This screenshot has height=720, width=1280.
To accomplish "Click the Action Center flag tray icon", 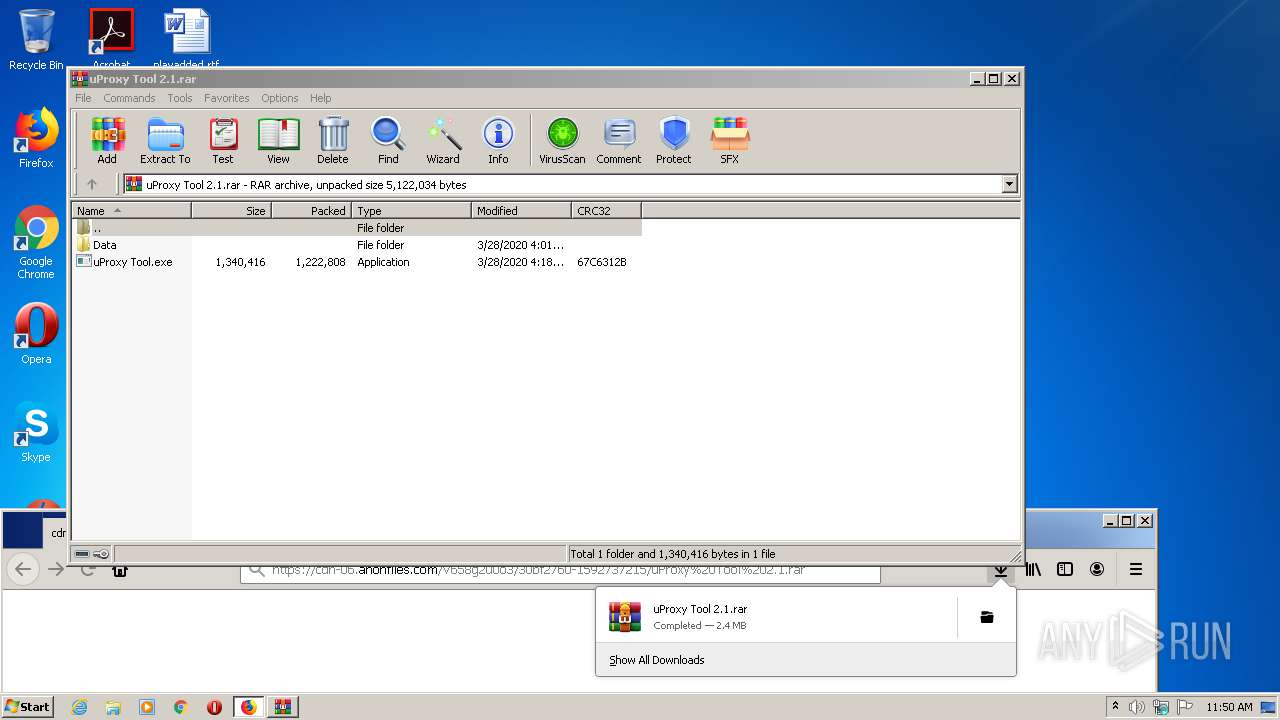I will tap(1185, 707).
